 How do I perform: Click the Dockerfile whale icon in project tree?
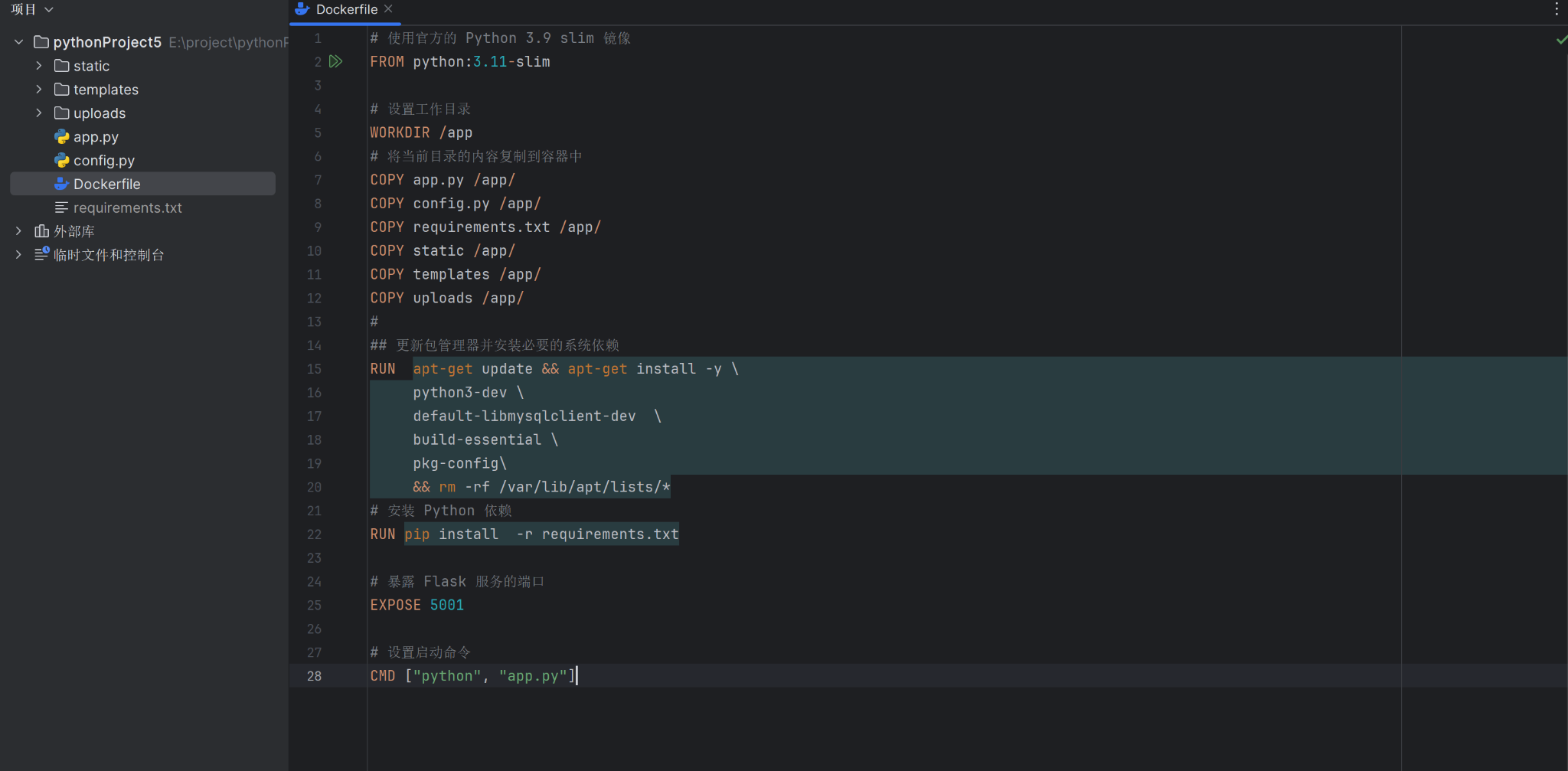[61, 184]
